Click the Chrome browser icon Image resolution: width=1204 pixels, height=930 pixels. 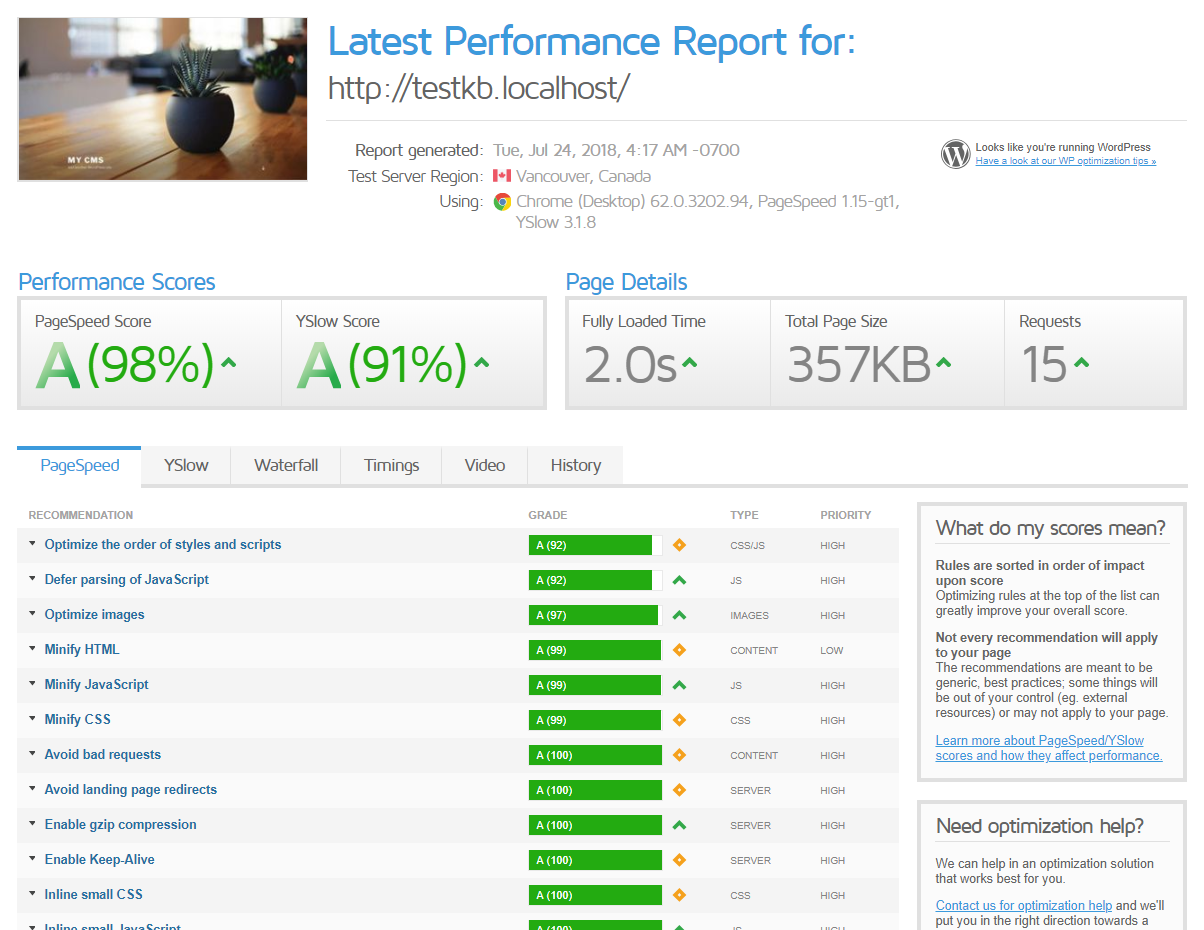(502, 202)
